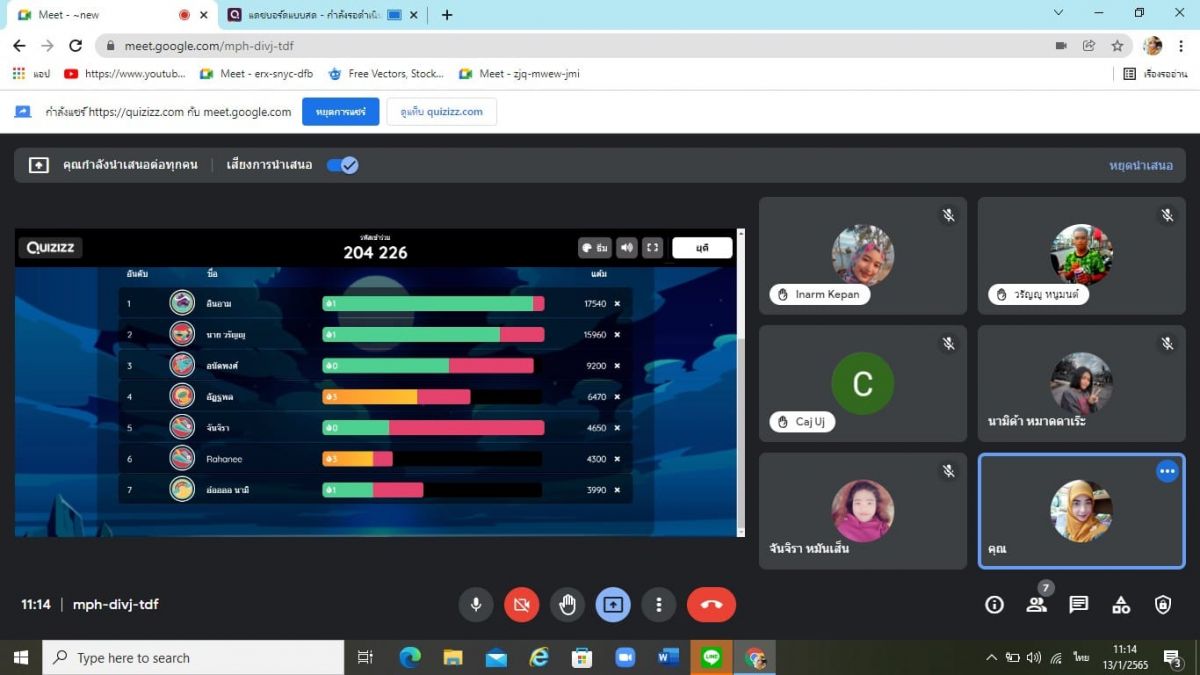Open LINE app in the taskbar
The width and height of the screenshot is (1200, 675).
coord(711,658)
